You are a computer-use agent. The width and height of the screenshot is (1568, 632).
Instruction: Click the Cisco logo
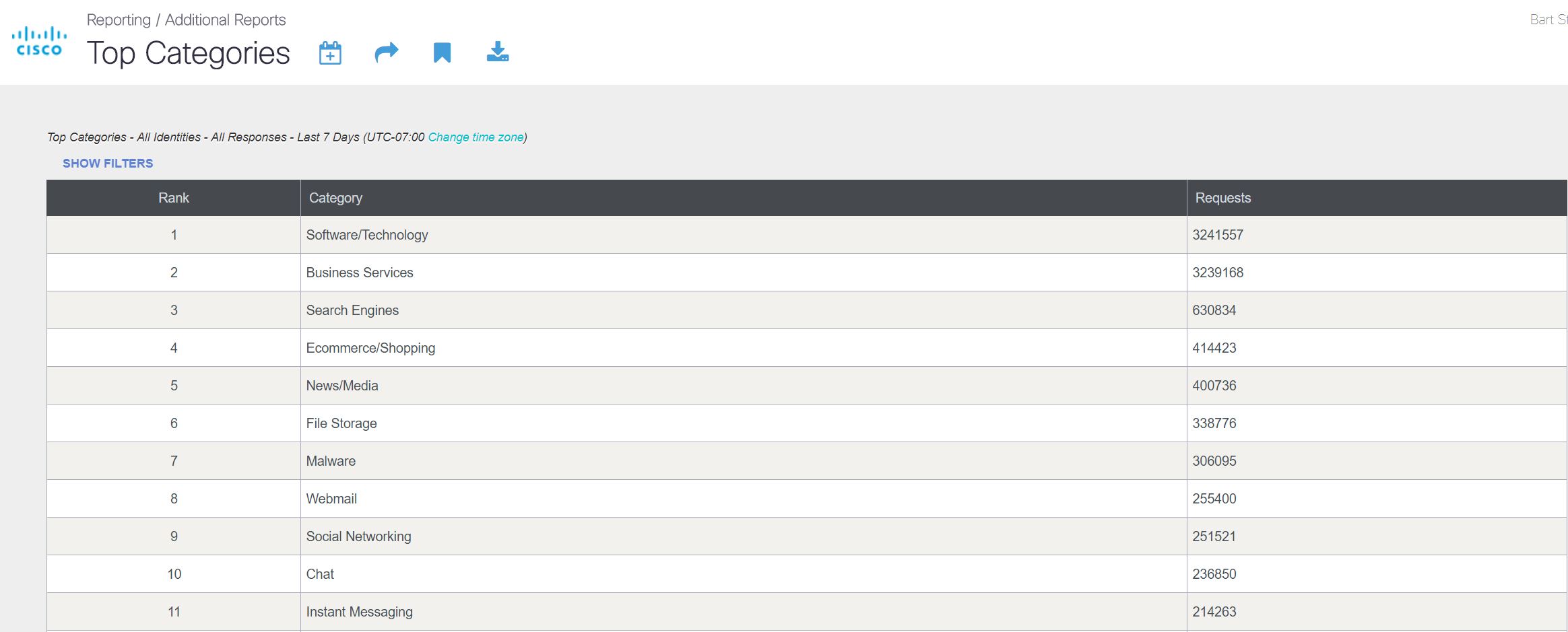tap(39, 42)
